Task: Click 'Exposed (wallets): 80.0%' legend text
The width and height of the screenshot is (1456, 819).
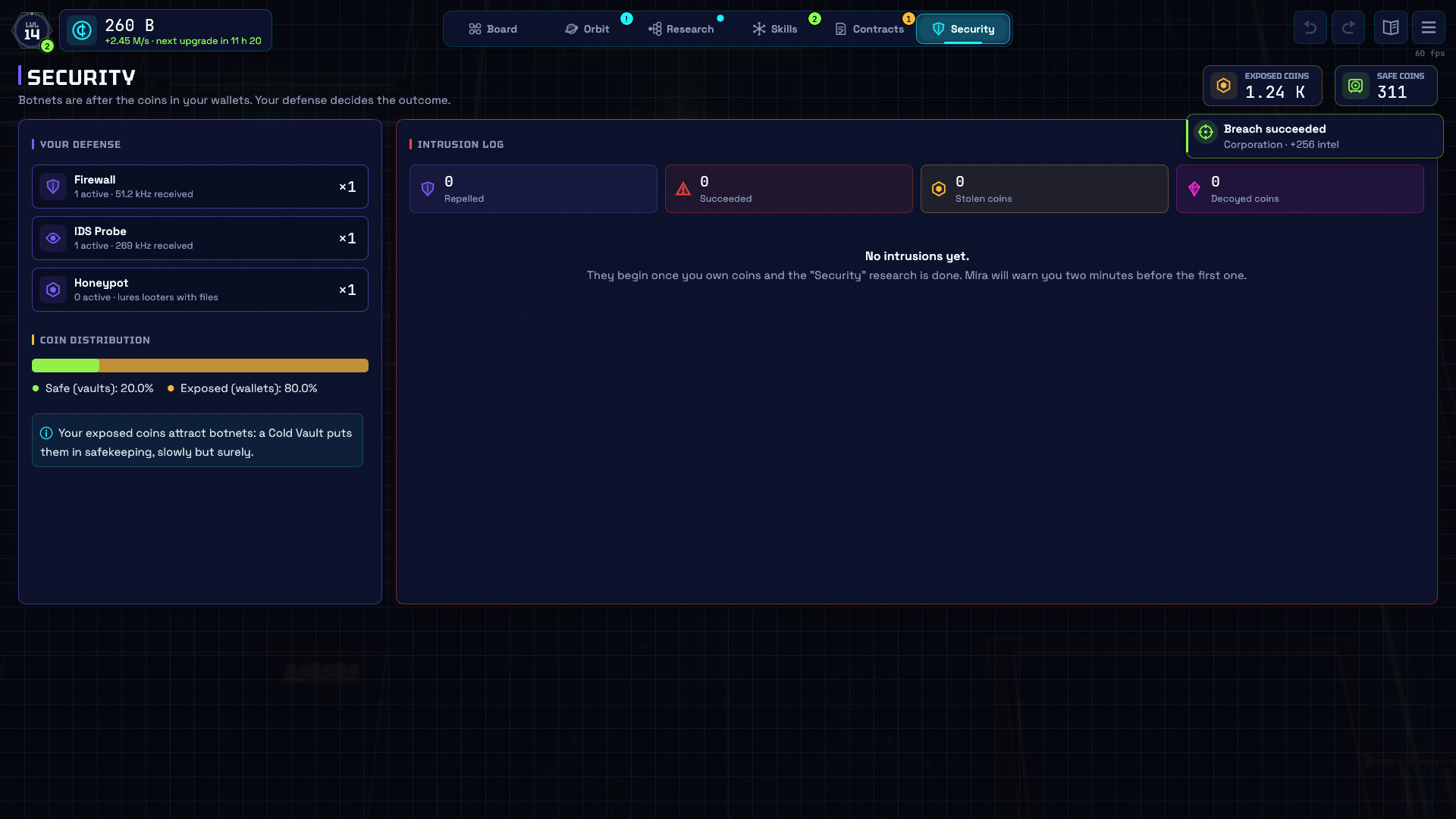Action: click(x=249, y=388)
